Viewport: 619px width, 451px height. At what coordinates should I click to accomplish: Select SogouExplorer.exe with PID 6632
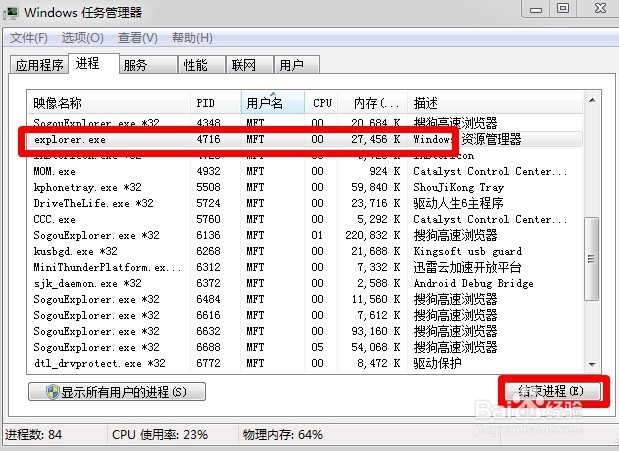pyautogui.click(x=304, y=331)
